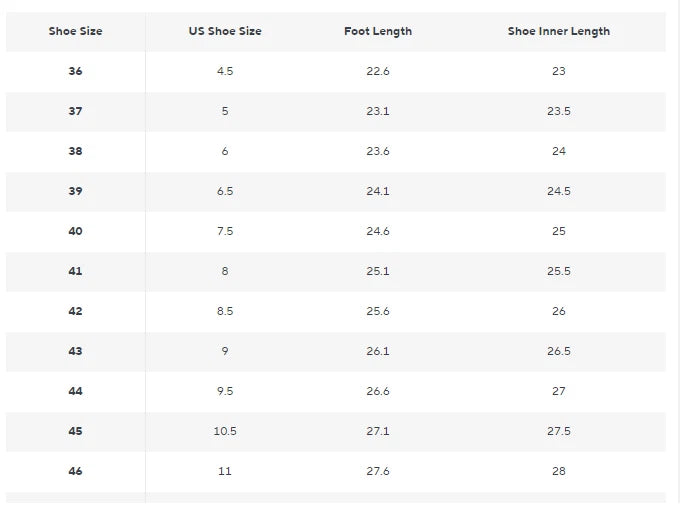The image size is (680, 508).
Task: Click shoe size 42 in the chart
Action: pyautogui.click(x=75, y=311)
